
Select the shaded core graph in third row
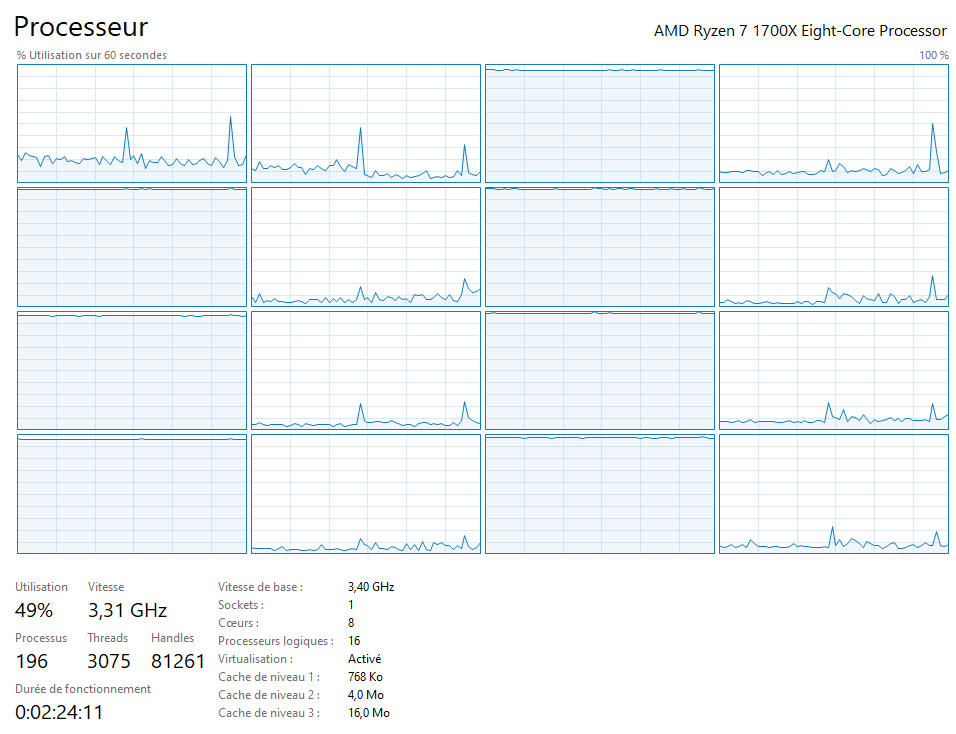pyautogui.click(x=130, y=370)
